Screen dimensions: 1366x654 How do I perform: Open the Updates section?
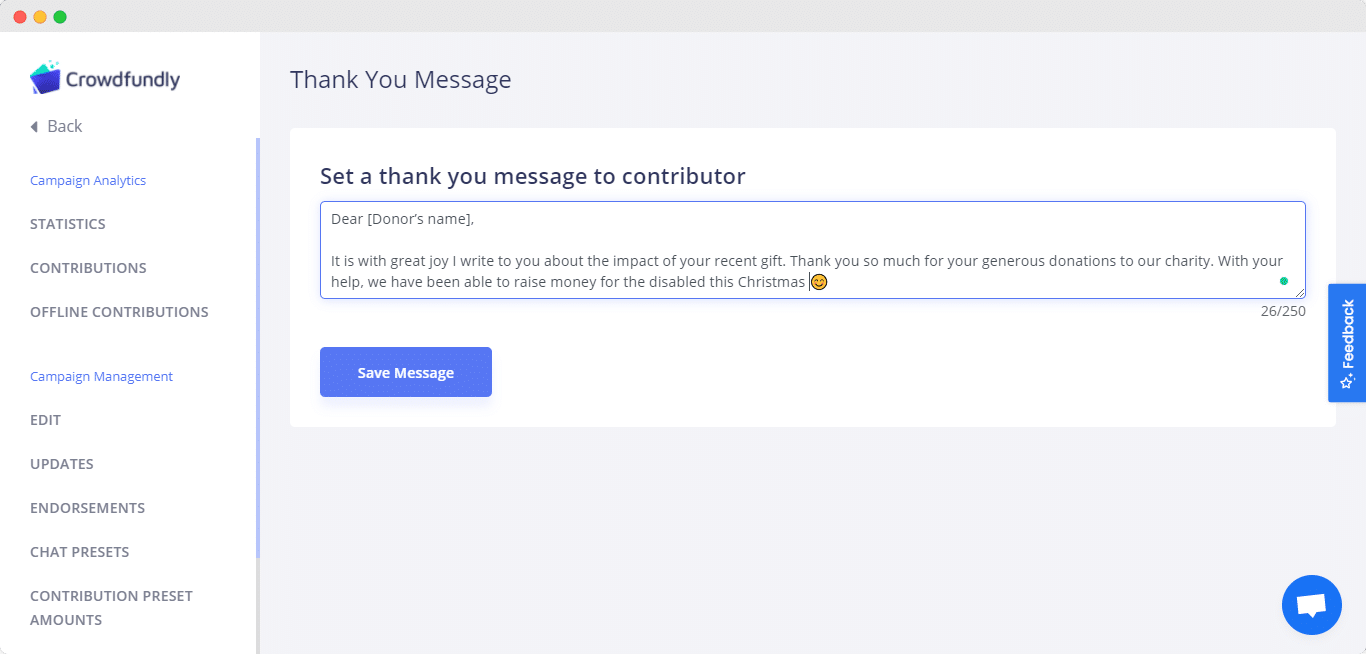[62, 464]
